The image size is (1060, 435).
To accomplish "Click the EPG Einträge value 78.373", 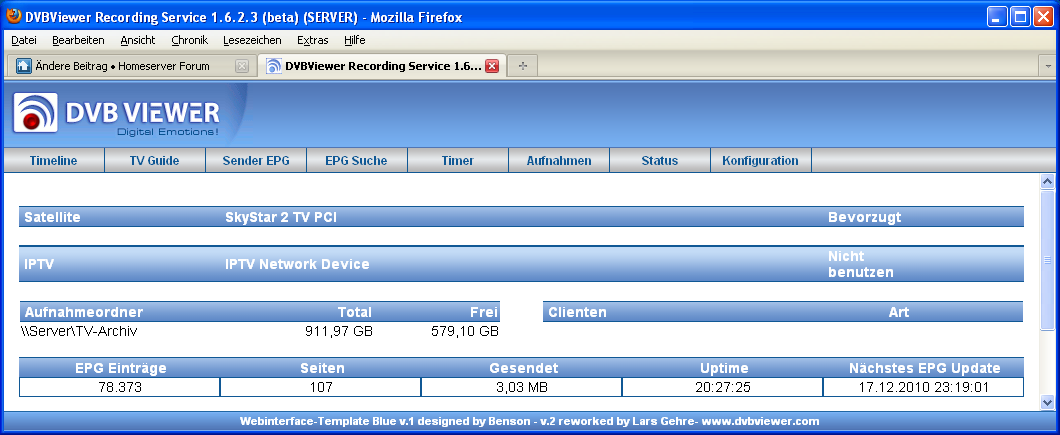I will [x=120, y=388].
